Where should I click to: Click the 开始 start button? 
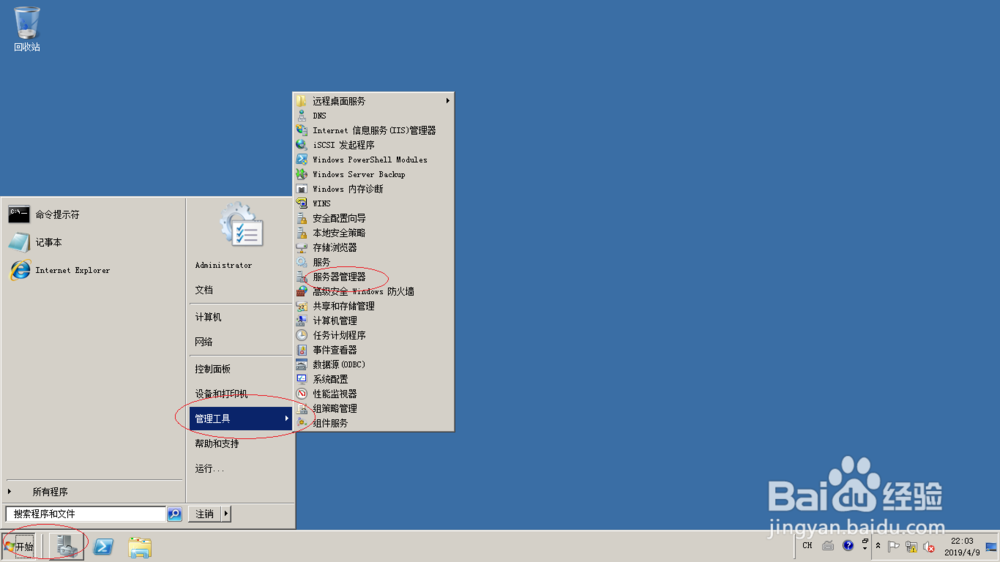(x=18, y=547)
